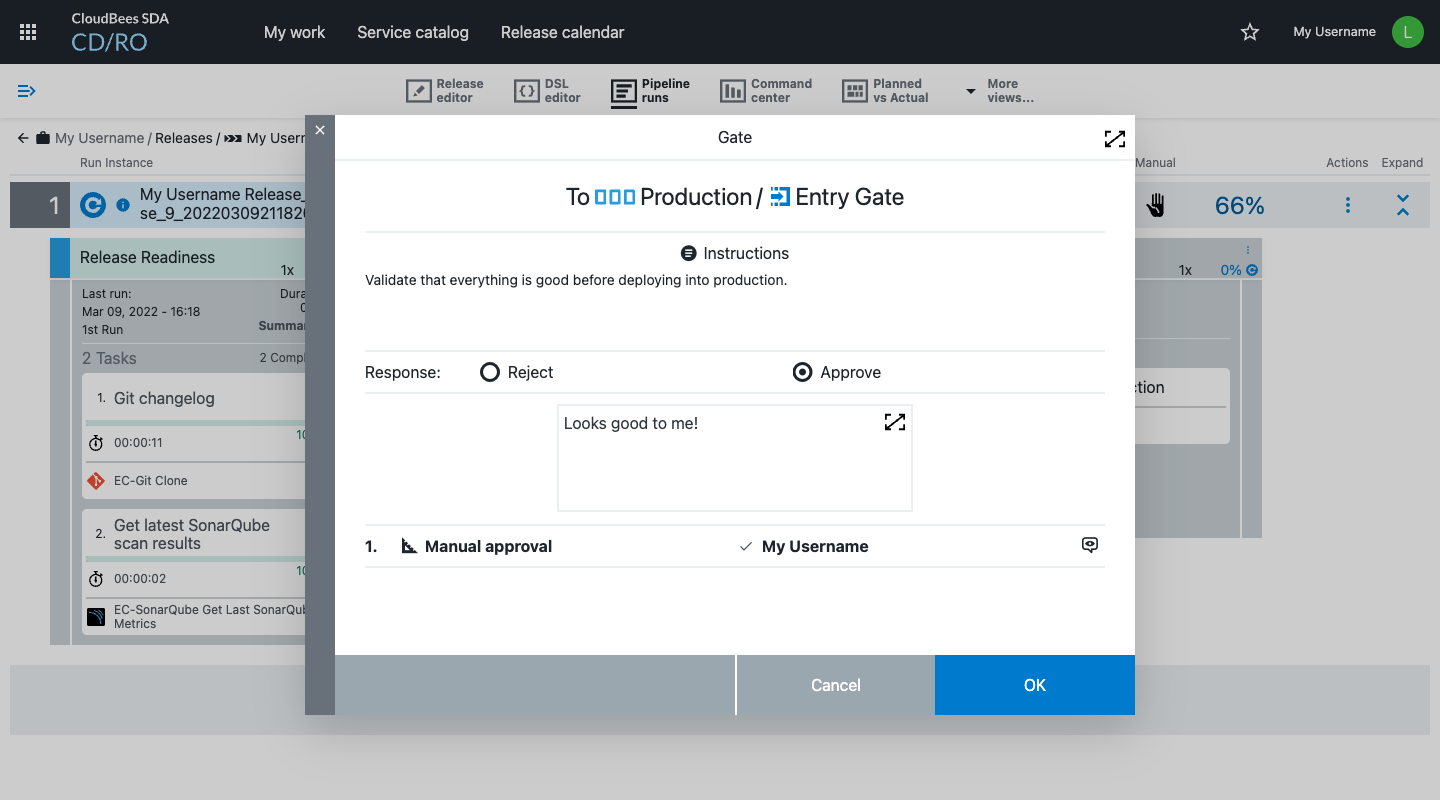
Task: Click the favorites star icon
Action: tap(1249, 32)
